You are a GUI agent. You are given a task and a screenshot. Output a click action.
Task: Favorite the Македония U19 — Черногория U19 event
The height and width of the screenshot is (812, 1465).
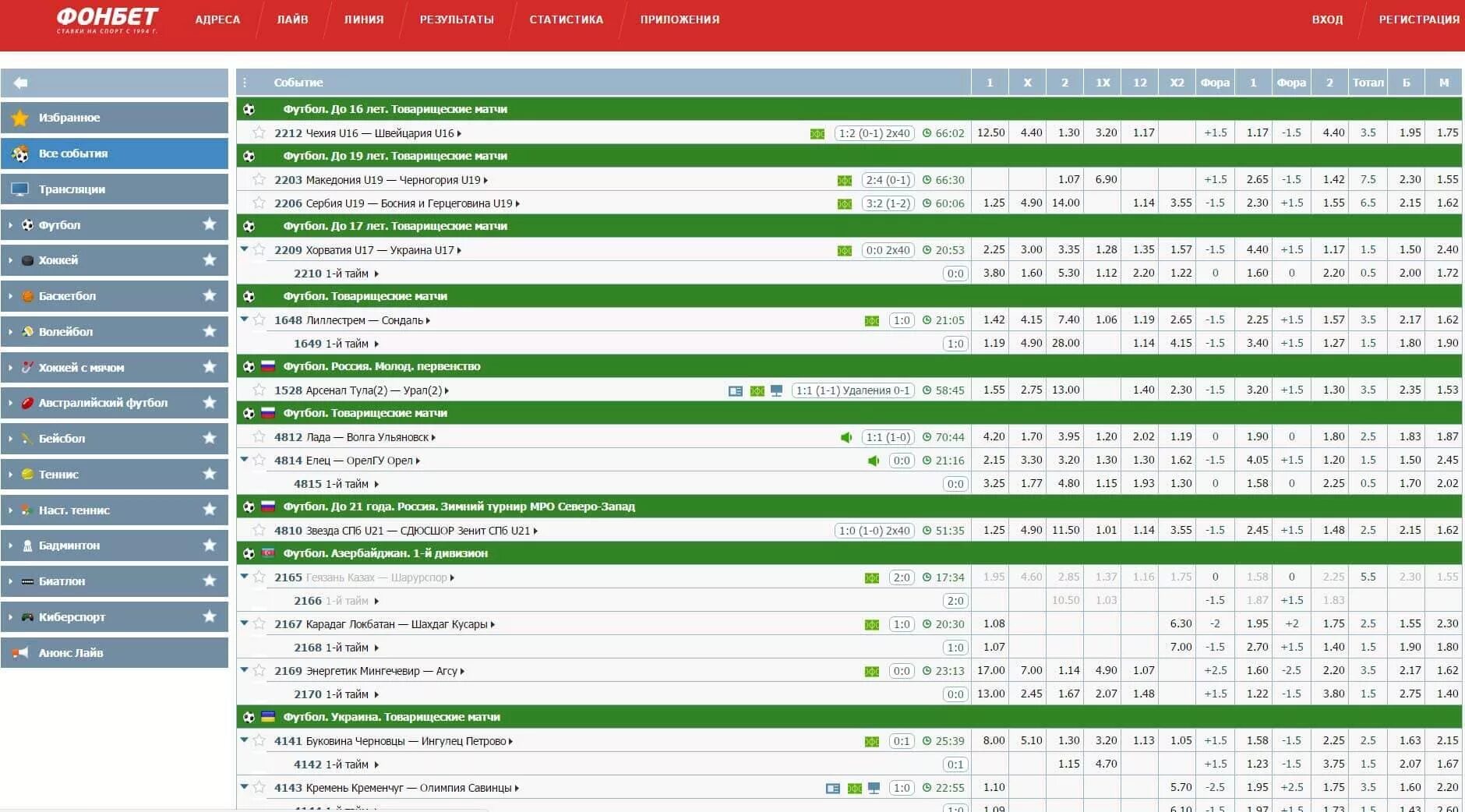pos(259,179)
